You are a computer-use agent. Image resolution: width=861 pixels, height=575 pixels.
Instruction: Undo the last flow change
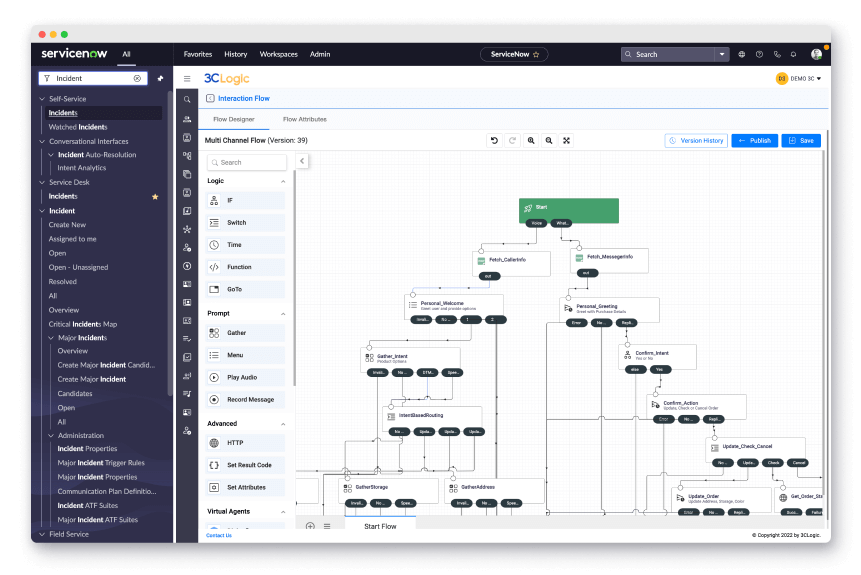coord(494,141)
